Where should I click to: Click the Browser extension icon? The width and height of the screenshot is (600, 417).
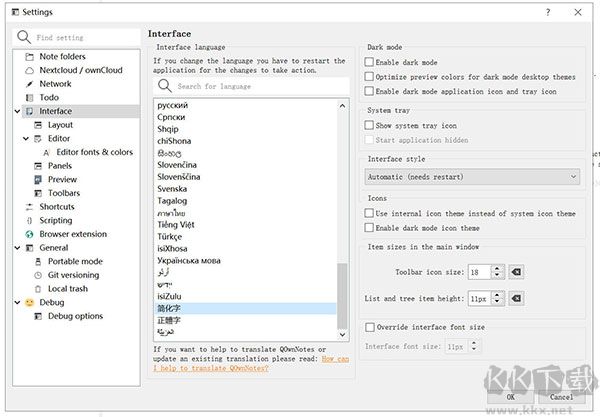[29, 234]
